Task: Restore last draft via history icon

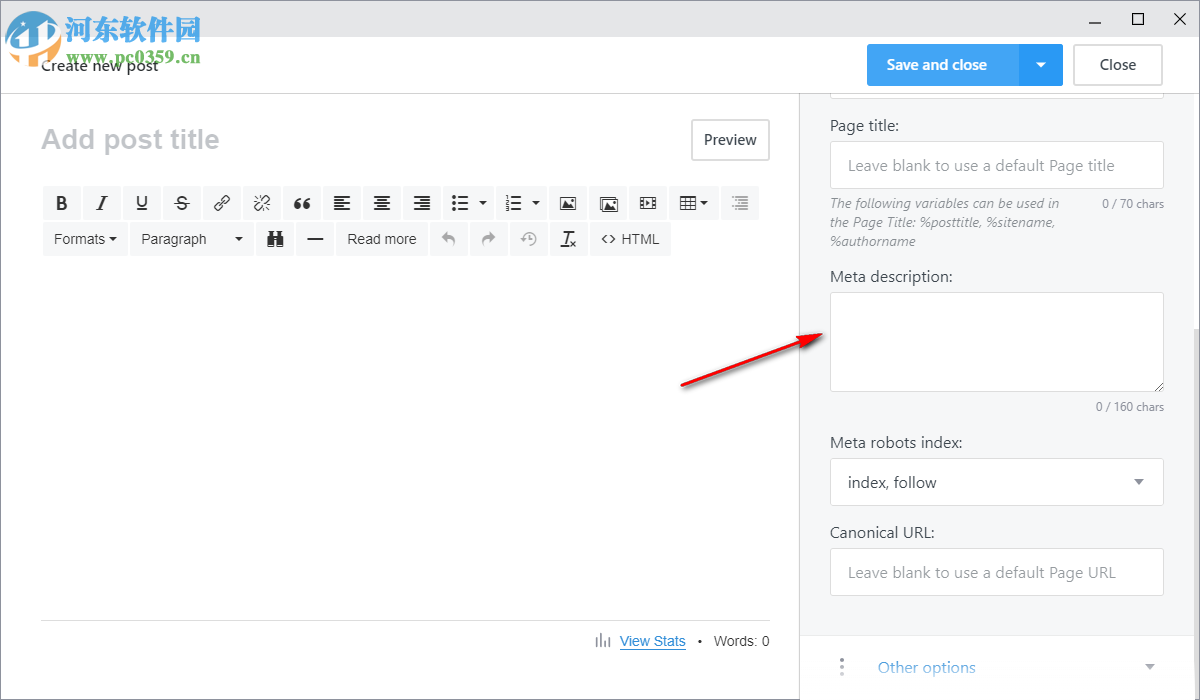Action: (x=529, y=239)
